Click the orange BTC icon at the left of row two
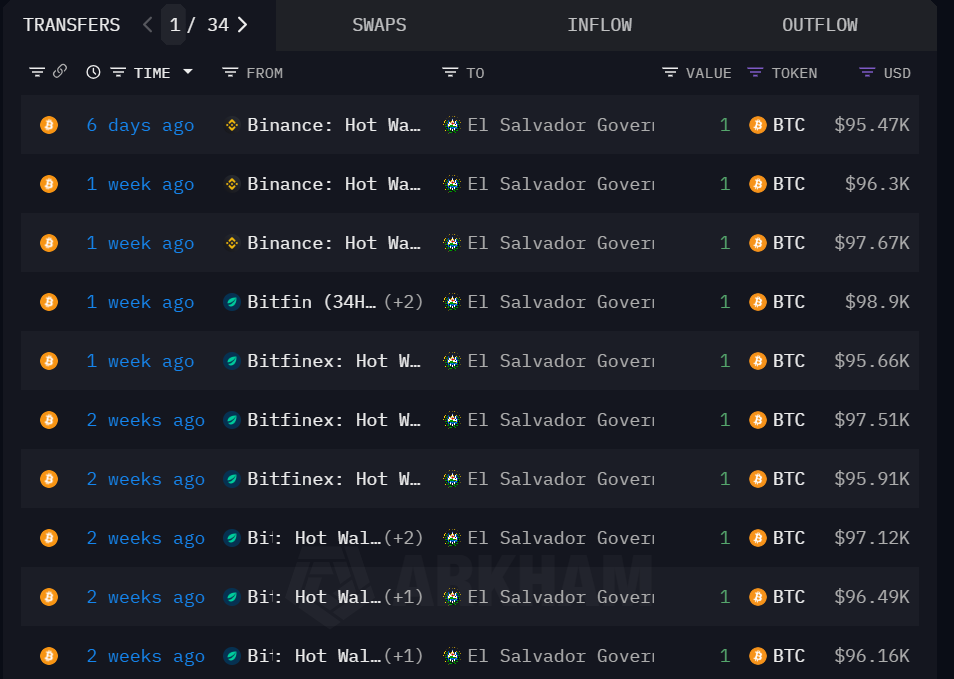This screenshot has width=954, height=679. (49, 184)
